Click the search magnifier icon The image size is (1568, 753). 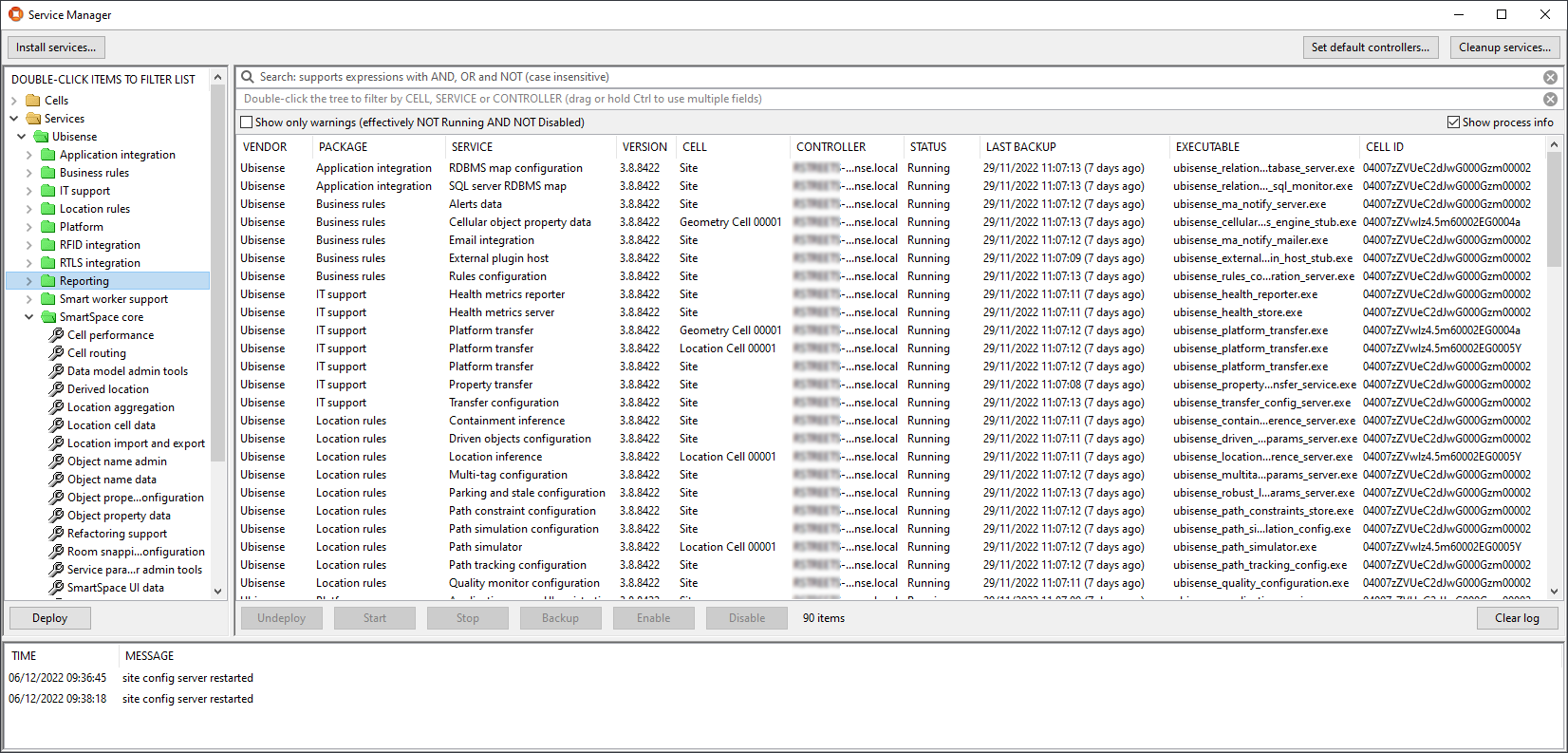click(248, 77)
